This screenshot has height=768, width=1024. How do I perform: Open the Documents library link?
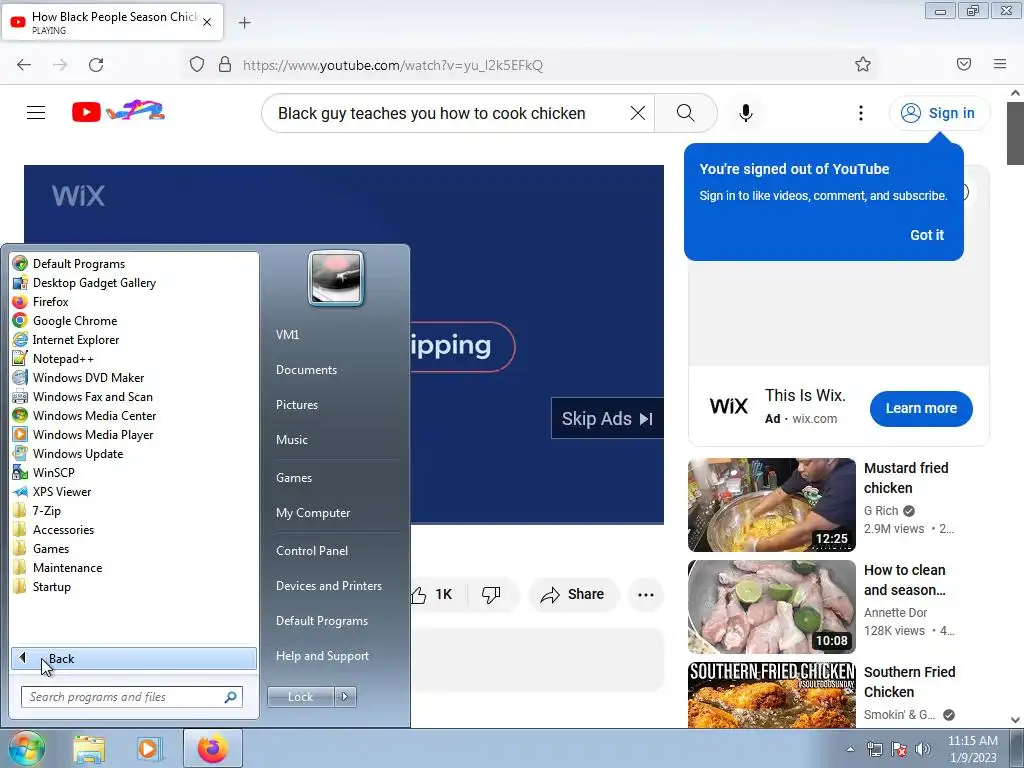pos(306,370)
